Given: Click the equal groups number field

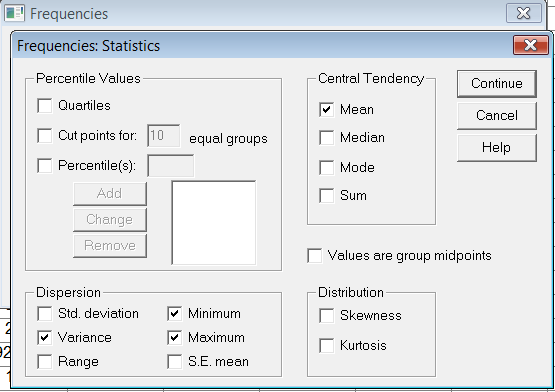Looking at the screenshot, I should click(x=164, y=135).
